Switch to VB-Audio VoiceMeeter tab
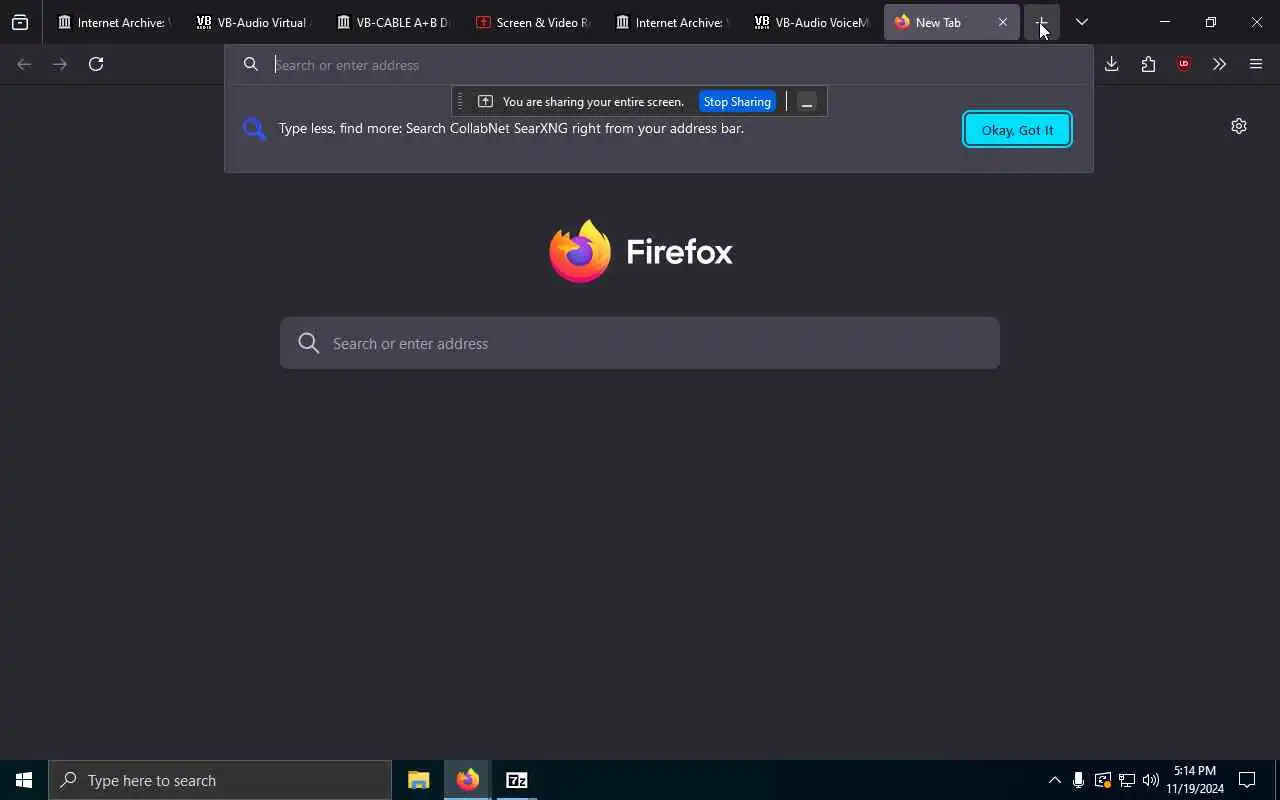This screenshot has height=800, width=1280. coord(811,22)
